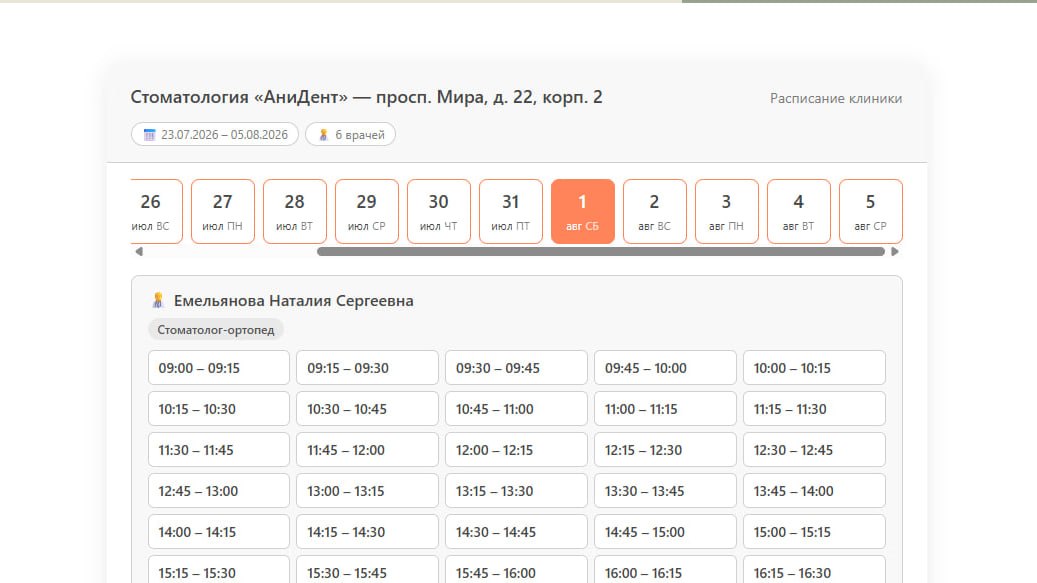The height and width of the screenshot is (583, 1037).
Task: Click the calendar icon in date range chip
Action: [x=149, y=135]
